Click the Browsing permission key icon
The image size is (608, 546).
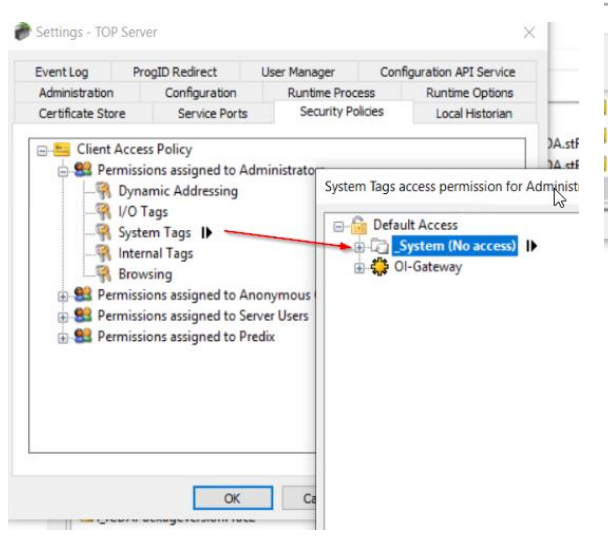pyautogui.click(x=103, y=274)
